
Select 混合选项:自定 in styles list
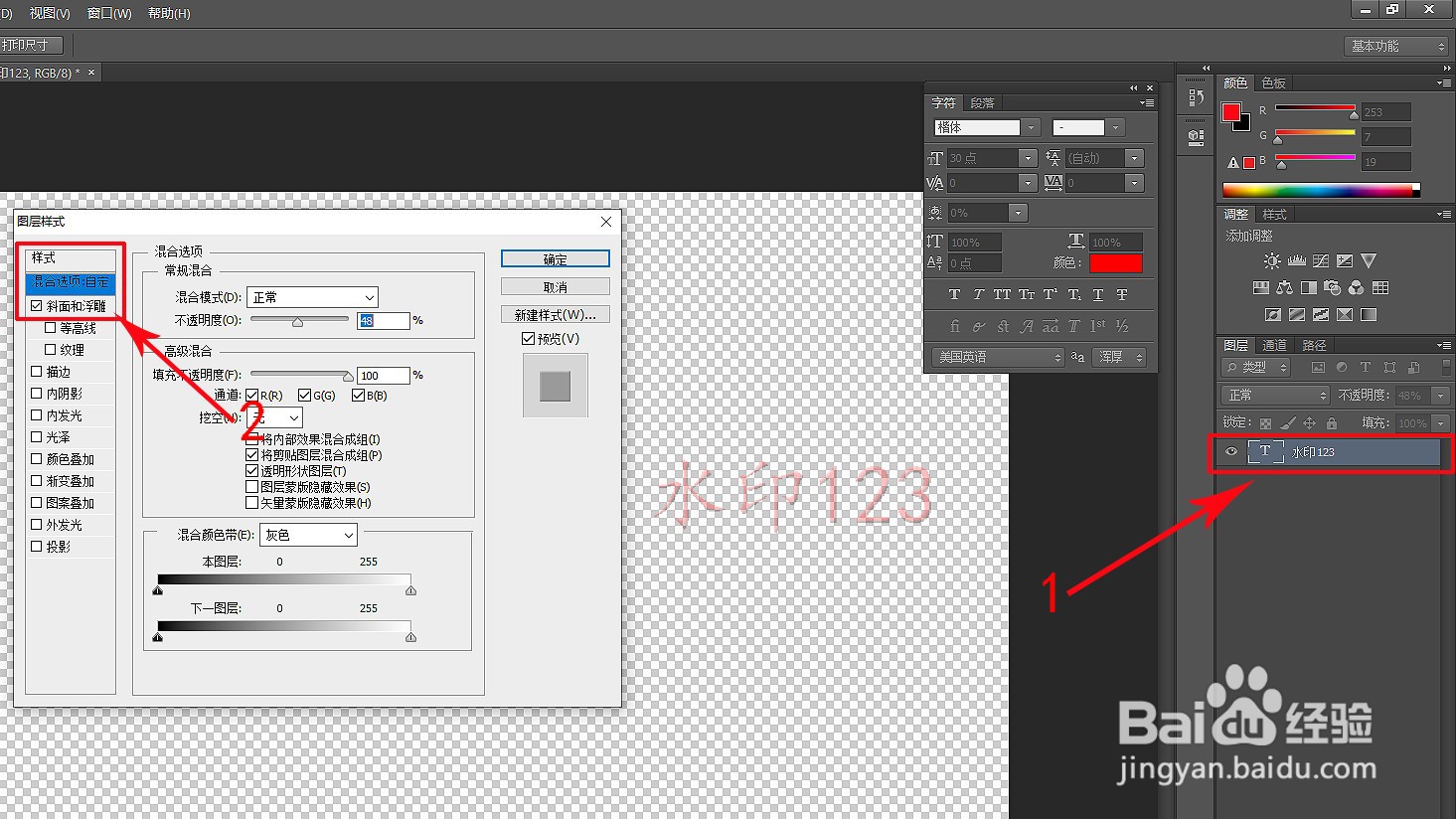point(71,282)
